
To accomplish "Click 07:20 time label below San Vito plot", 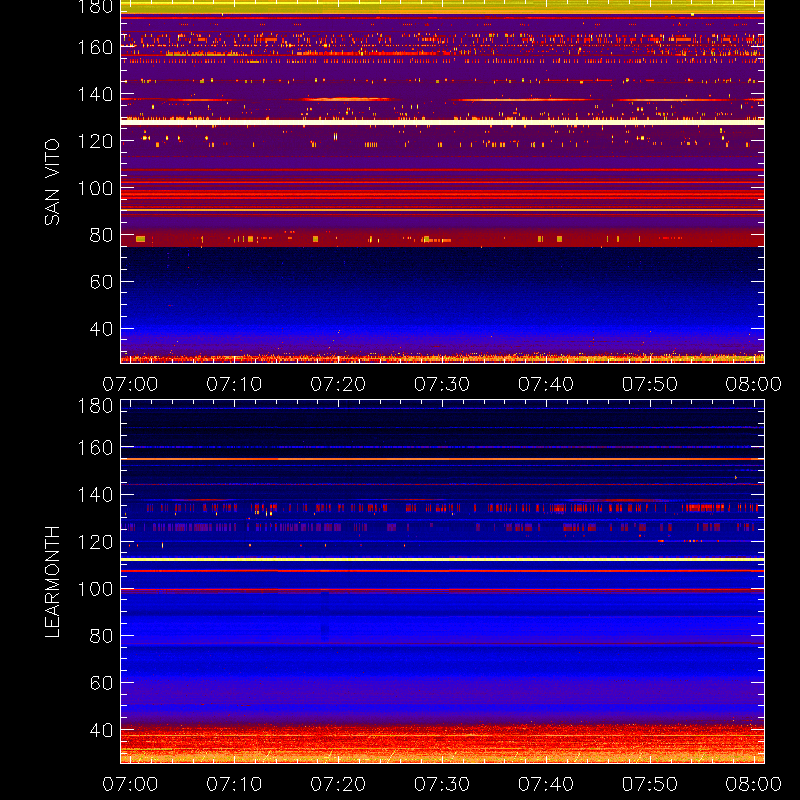I will click(338, 384).
